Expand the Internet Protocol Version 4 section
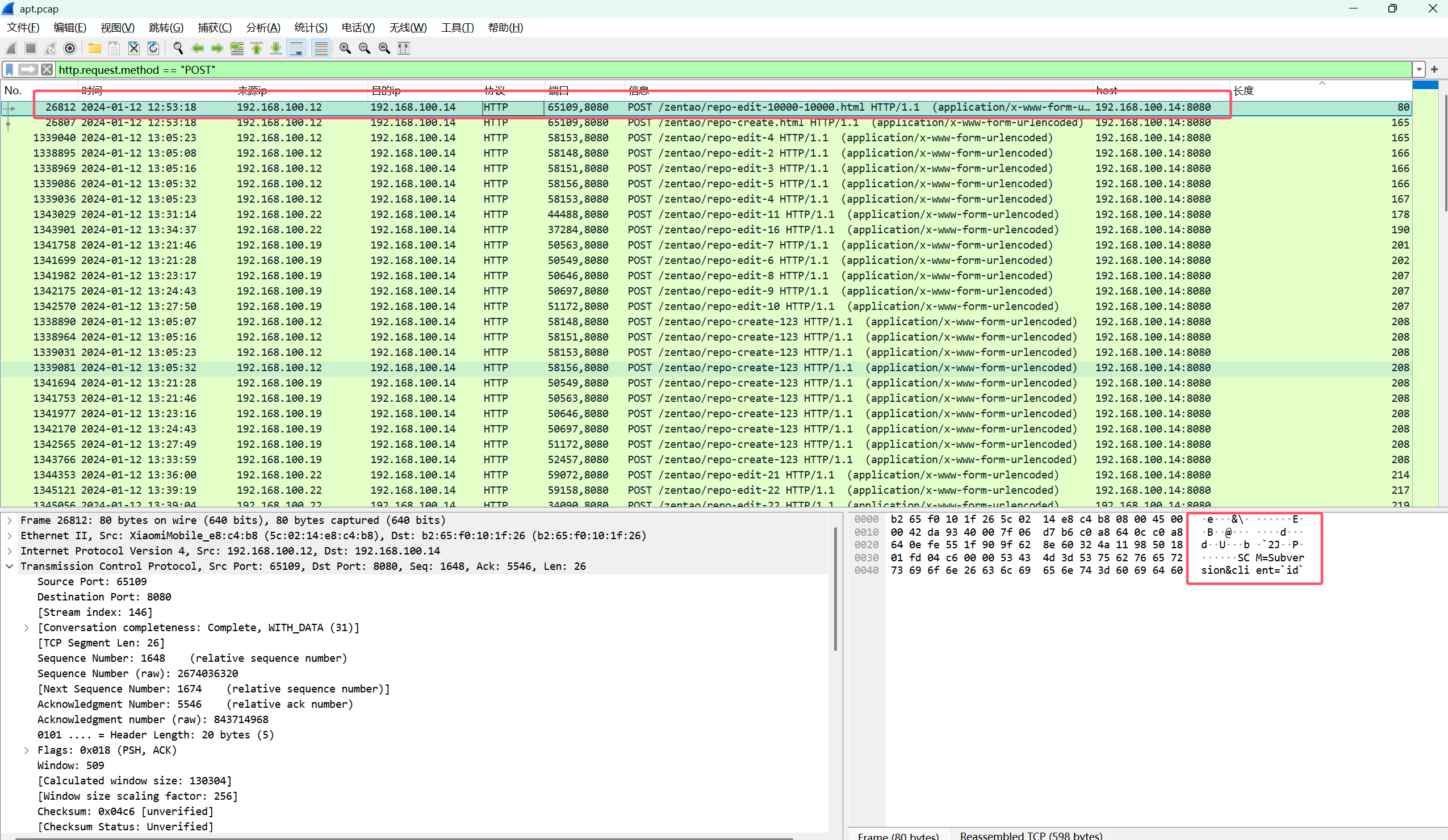This screenshot has height=840, width=1448. pyautogui.click(x=9, y=551)
